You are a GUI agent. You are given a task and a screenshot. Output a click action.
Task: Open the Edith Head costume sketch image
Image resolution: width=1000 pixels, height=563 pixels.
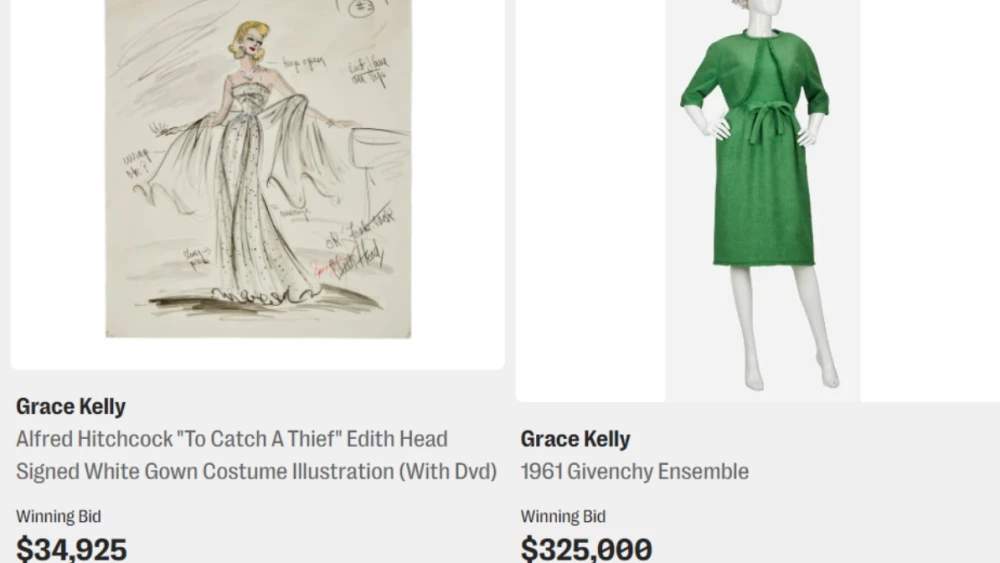(x=258, y=170)
